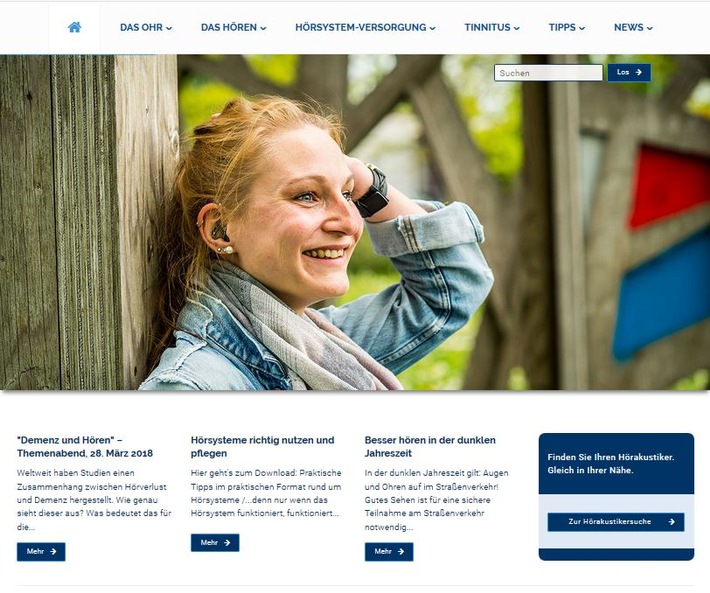Expand the HÖRSYSTEM-VERSORGUNG chevron
The height and width of the screenshot is (593, 710).
432,28
